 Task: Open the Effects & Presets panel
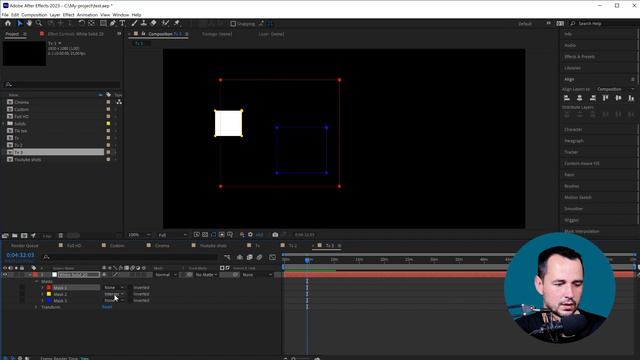coord(579,57)
